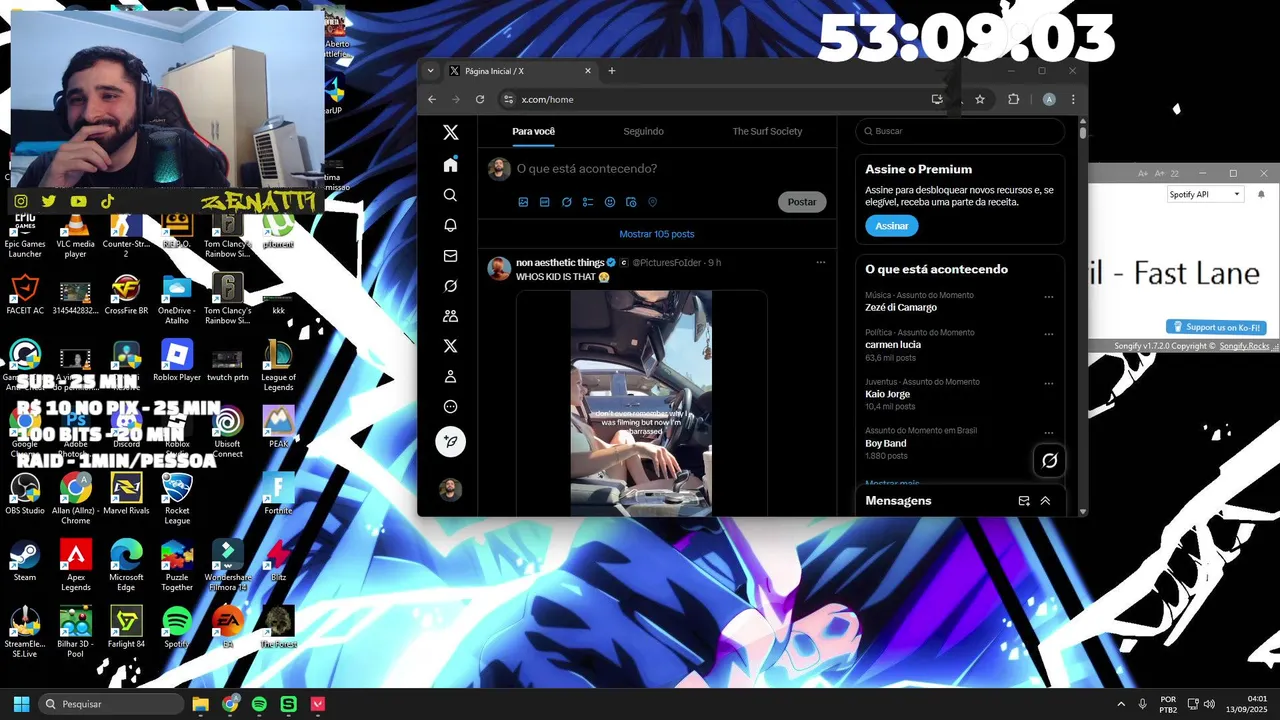Expand Mensagens panel with double chevron
Viewport: 1280px width, 720px height.
[1045, 501]
